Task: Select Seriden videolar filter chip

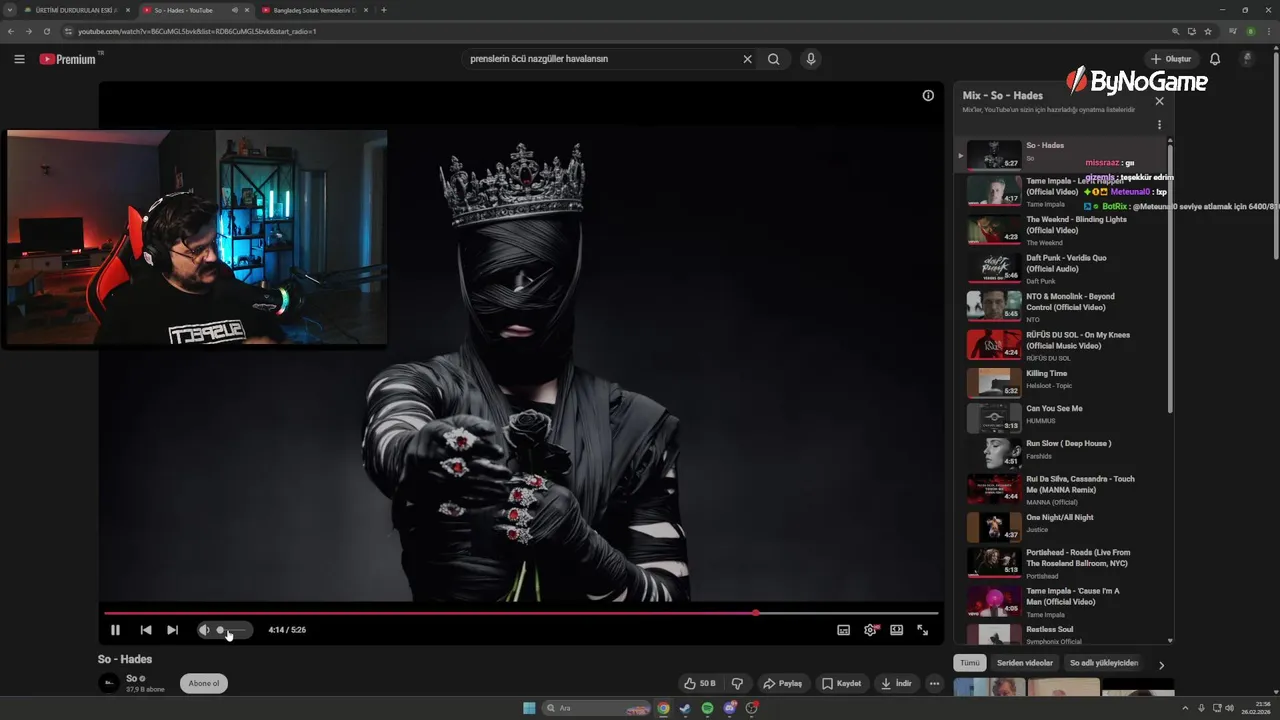Action: 1025,663
